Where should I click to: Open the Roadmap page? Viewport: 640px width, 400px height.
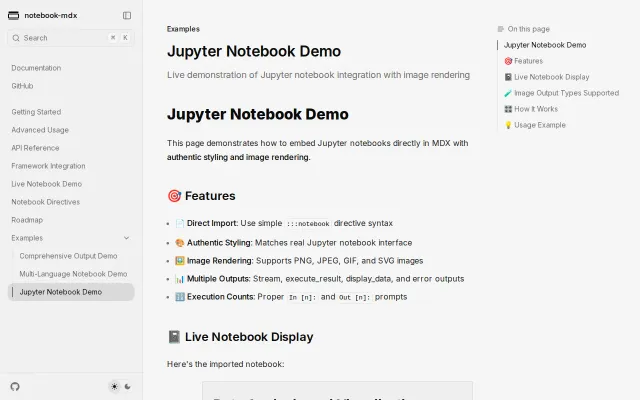click(27, 220)
